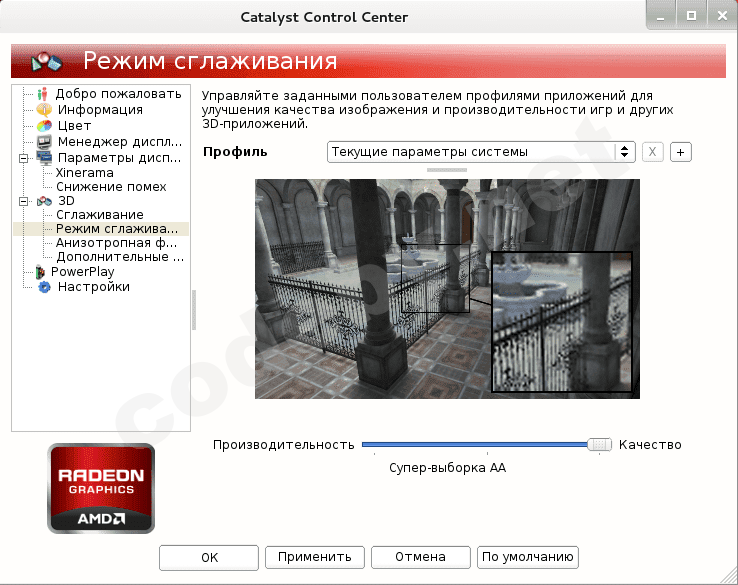Click the Radeon Graphics AMD logo
Image resolution: width=738 pixels, height=585 pixels.
tap(101, 489)
